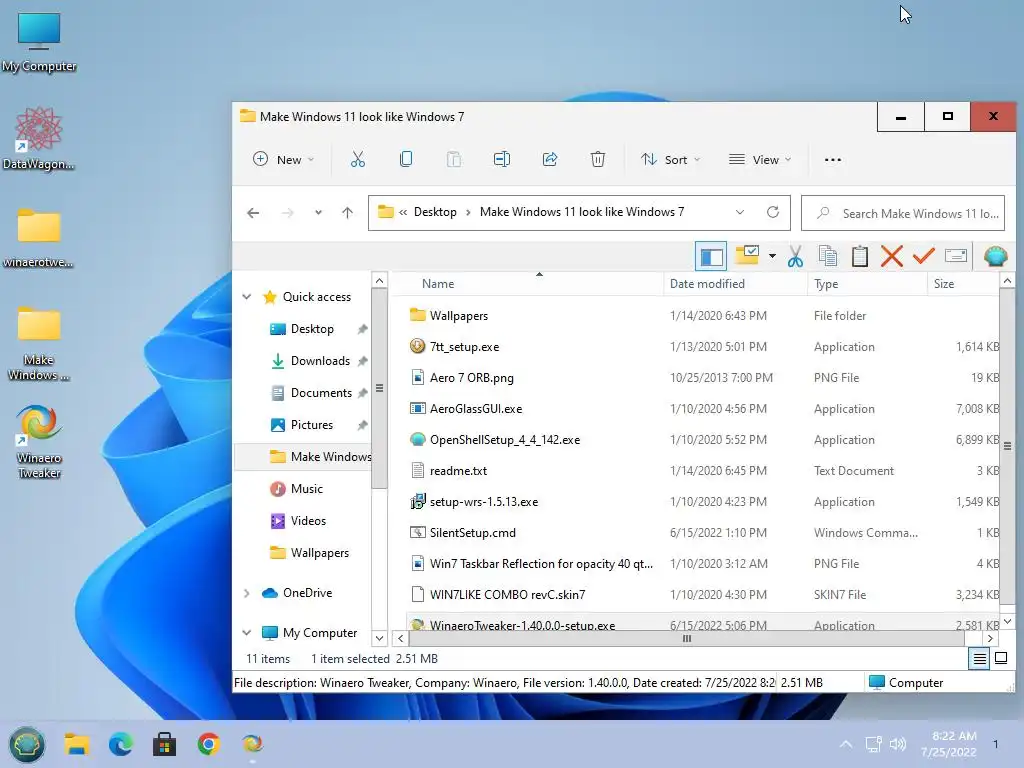The width and height of the screenshot is (1024, 768).
Task: Open the View dropdown menu
Action: (760, 159)
